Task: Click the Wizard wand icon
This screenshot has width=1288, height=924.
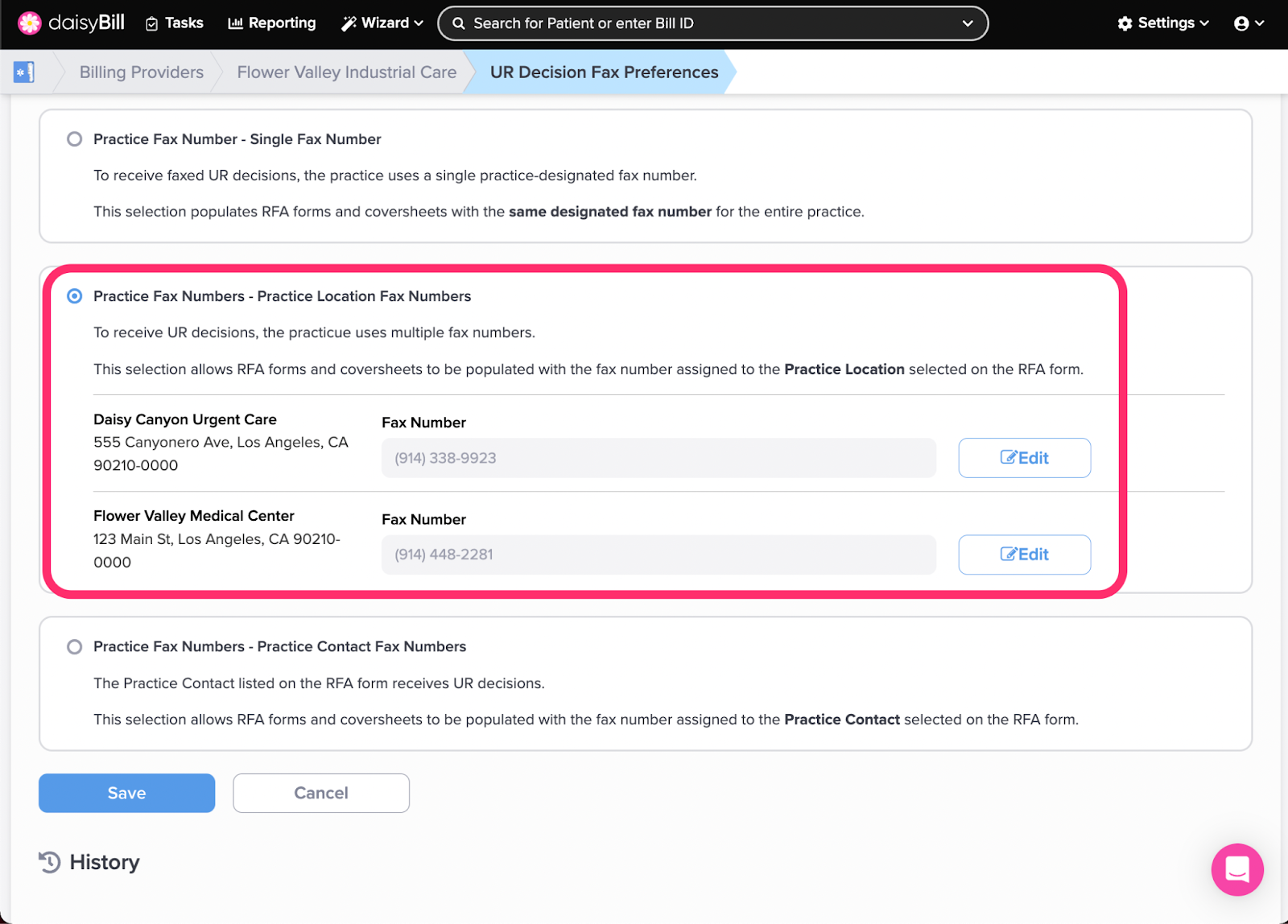Action: tap(349, 23)
